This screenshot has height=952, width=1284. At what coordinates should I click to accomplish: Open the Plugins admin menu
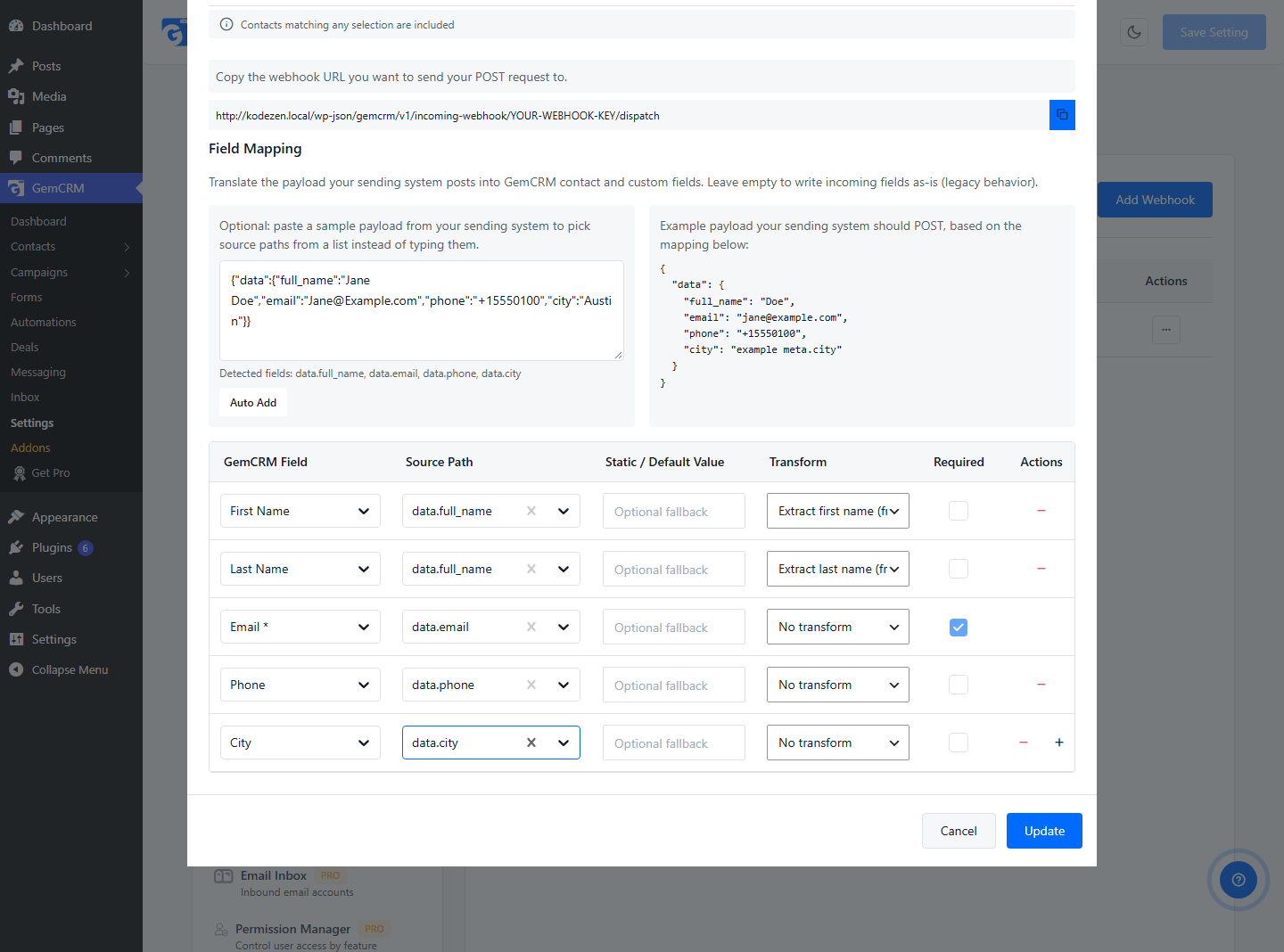tap(52, 547)
